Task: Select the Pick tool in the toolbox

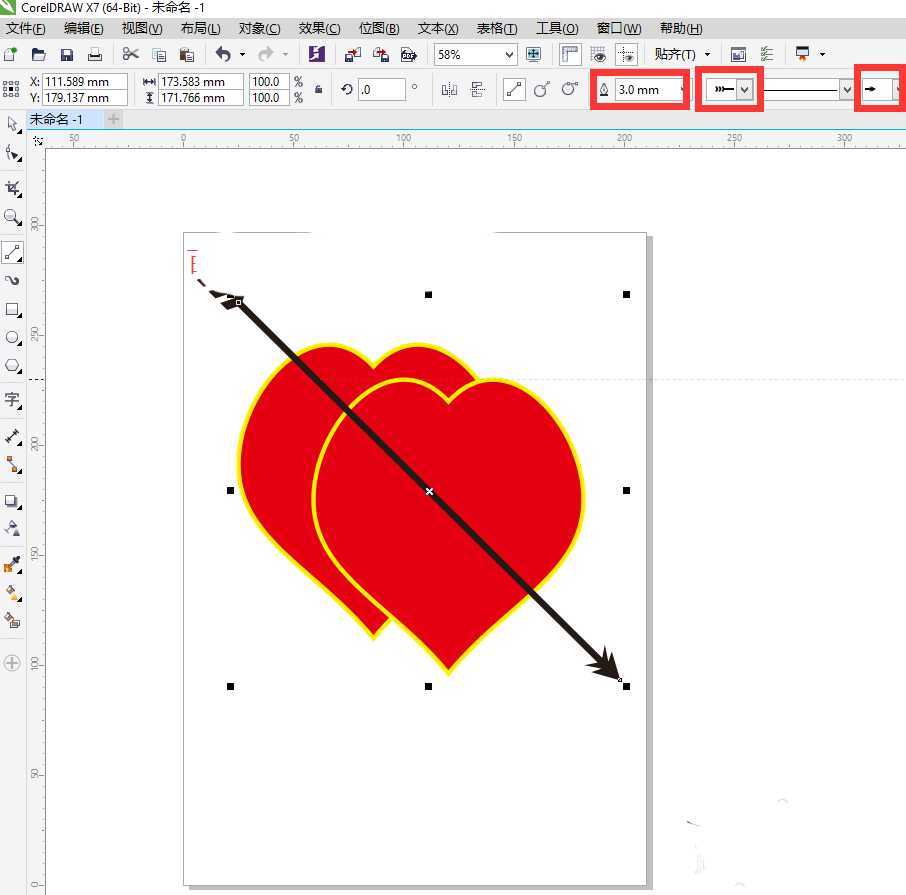Action: (12, 124)
